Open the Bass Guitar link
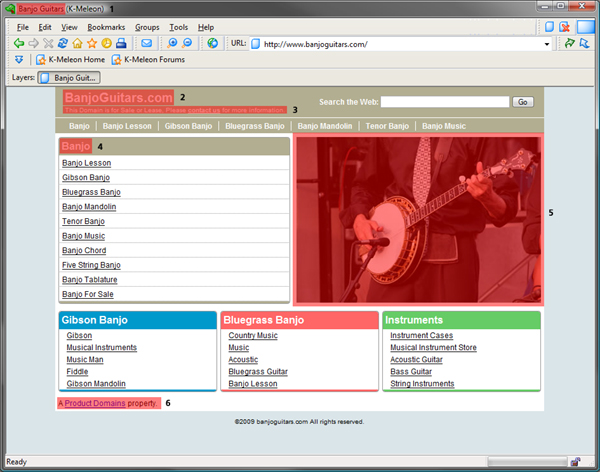The width and height of the screenshot is (600, 472). pos(411,371)
